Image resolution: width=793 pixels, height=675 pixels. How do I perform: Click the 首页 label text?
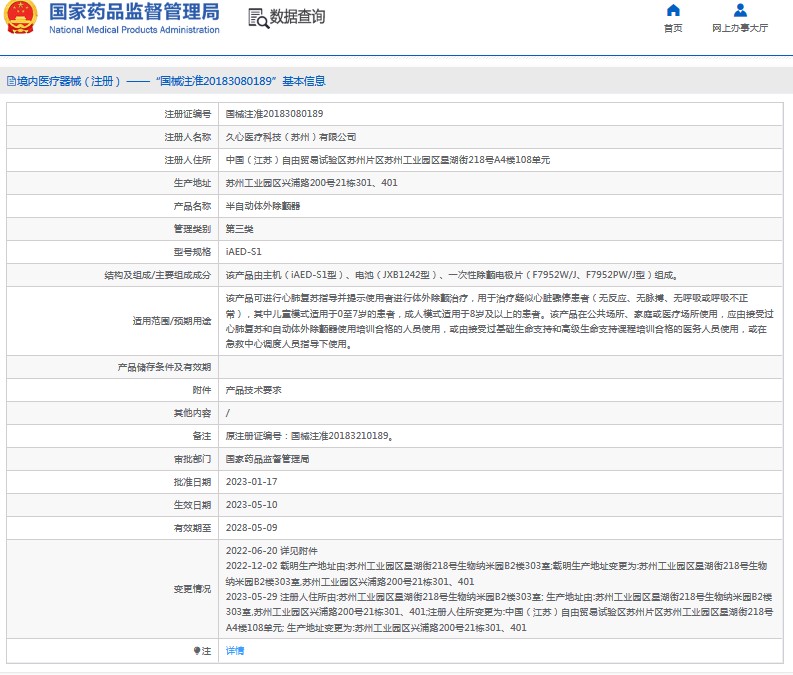[x=673, y=28]
